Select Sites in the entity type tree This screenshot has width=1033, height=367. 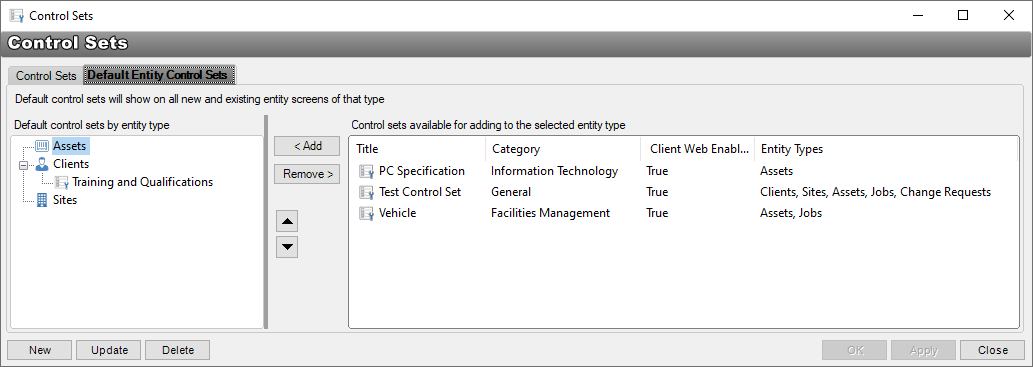point(65,200)
